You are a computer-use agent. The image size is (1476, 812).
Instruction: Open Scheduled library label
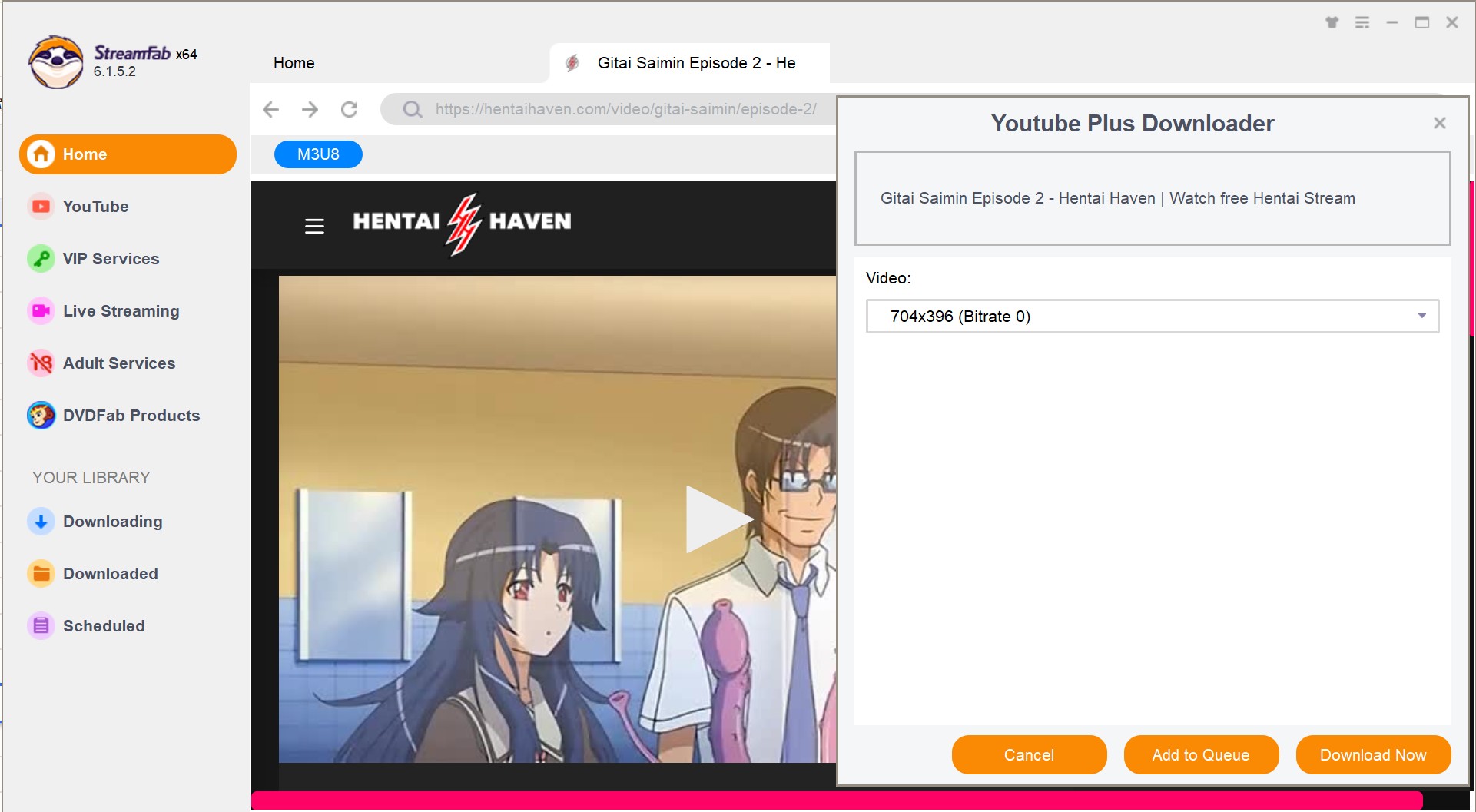[x=104, y=626]
